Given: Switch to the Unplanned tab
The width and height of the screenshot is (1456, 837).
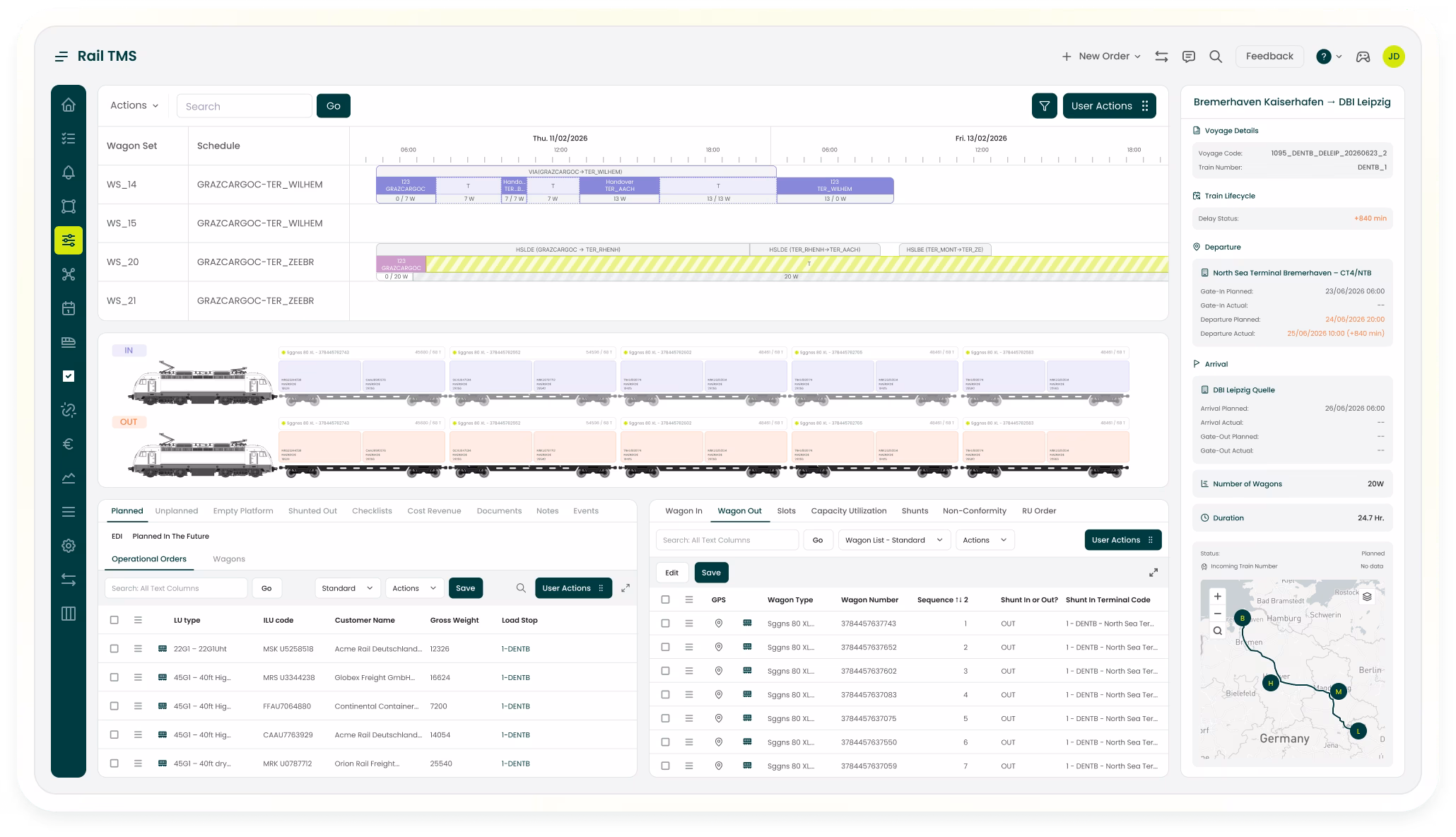Looking at the screenshot, I should (x=177, y=511).
